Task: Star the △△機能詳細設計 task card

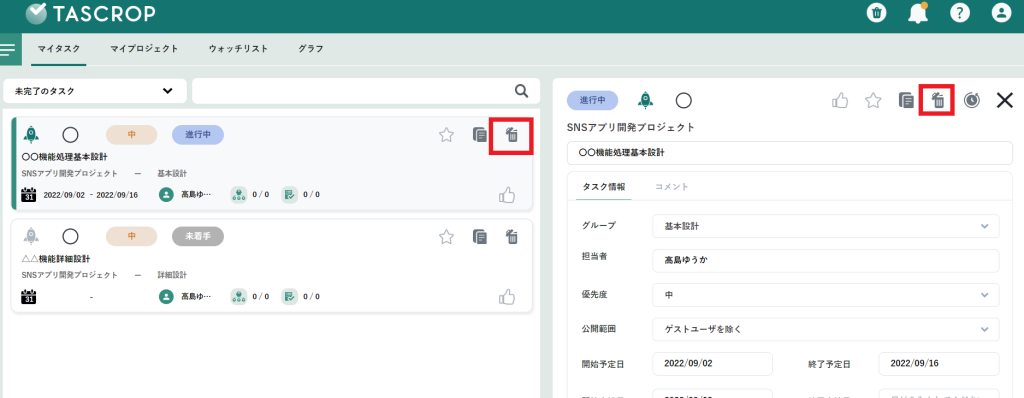Action: pyautogui.click(x=446, y=237)
